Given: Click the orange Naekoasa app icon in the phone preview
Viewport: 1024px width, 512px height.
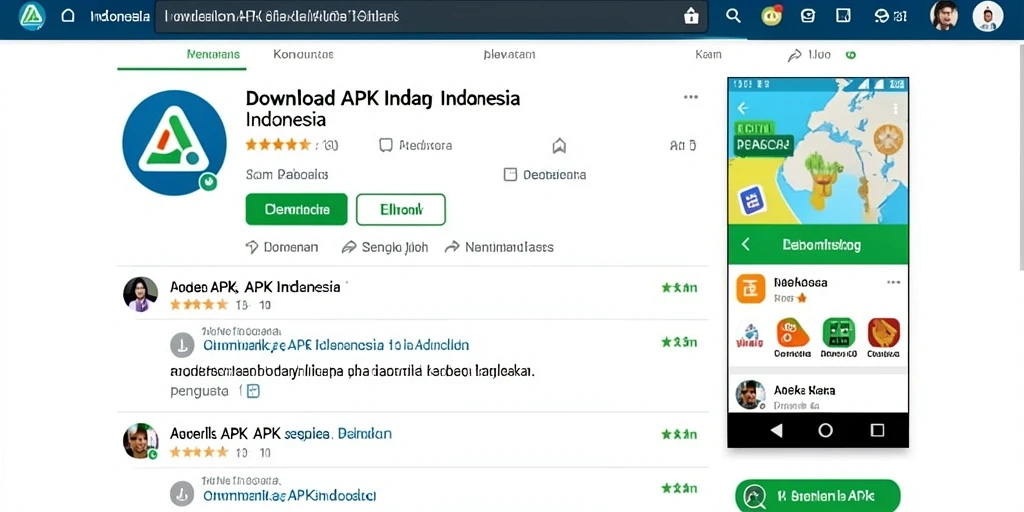Looking at the screenshot, I should coord(750,289).
